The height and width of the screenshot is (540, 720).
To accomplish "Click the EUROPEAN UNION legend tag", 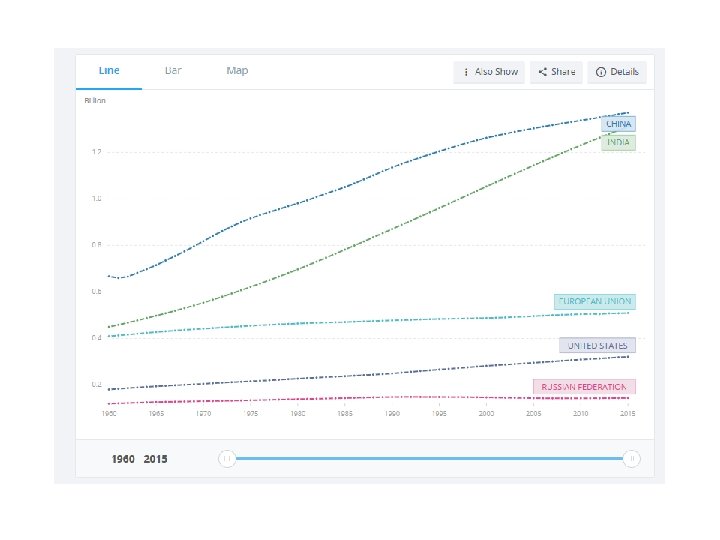I will (x=595, y=301).
